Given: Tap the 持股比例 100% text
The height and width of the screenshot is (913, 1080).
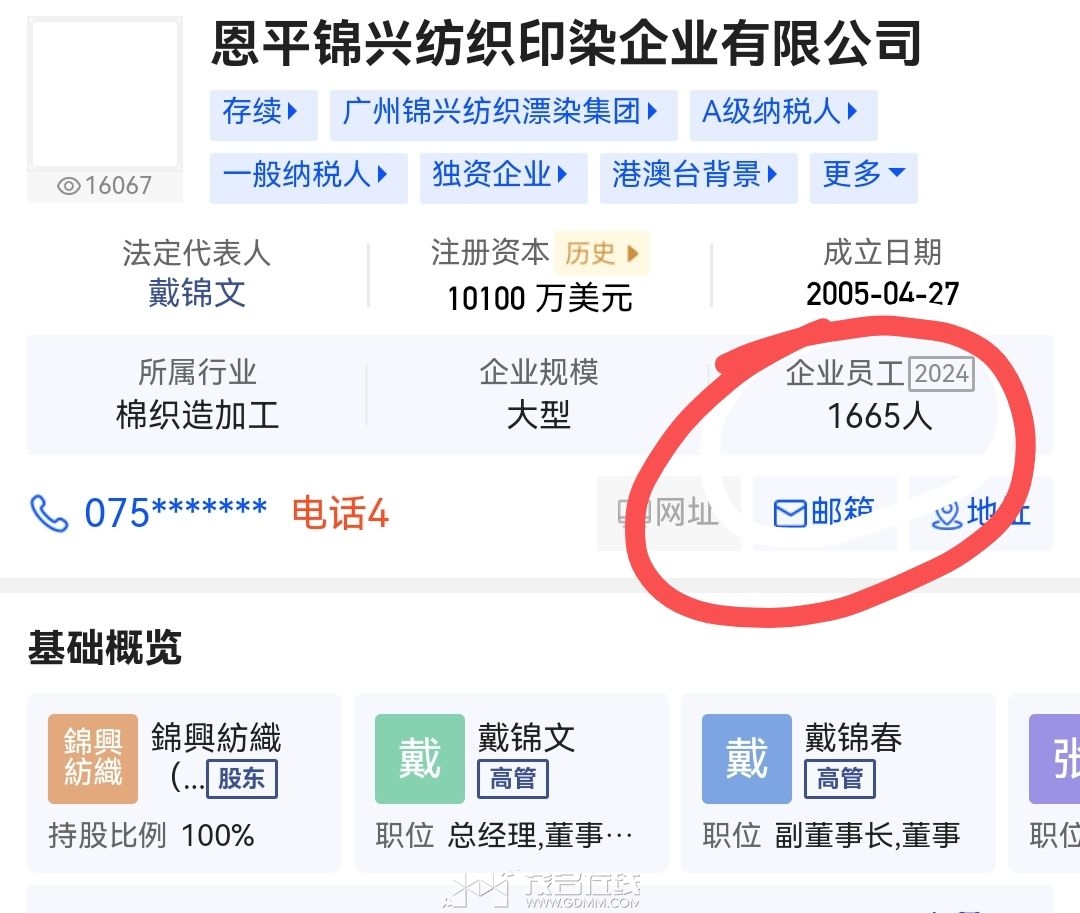Looking at the screenshot, I should pos(152,836).
